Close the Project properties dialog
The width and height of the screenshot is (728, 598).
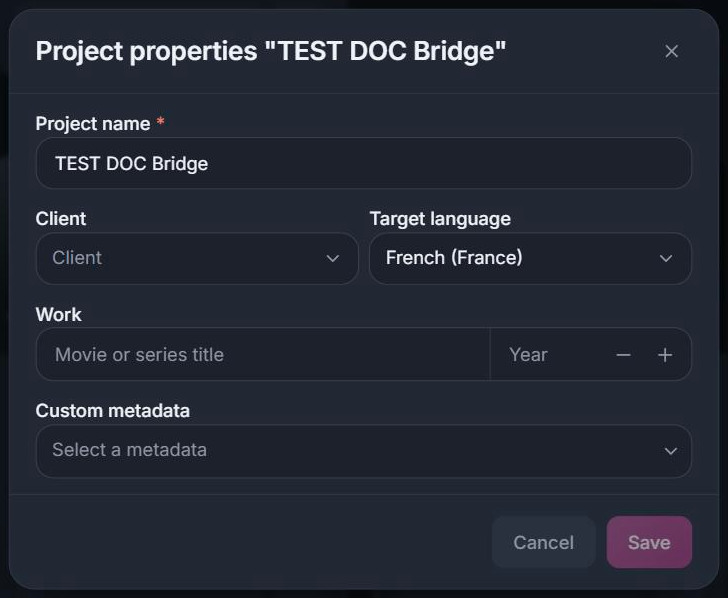click(671, 51)
